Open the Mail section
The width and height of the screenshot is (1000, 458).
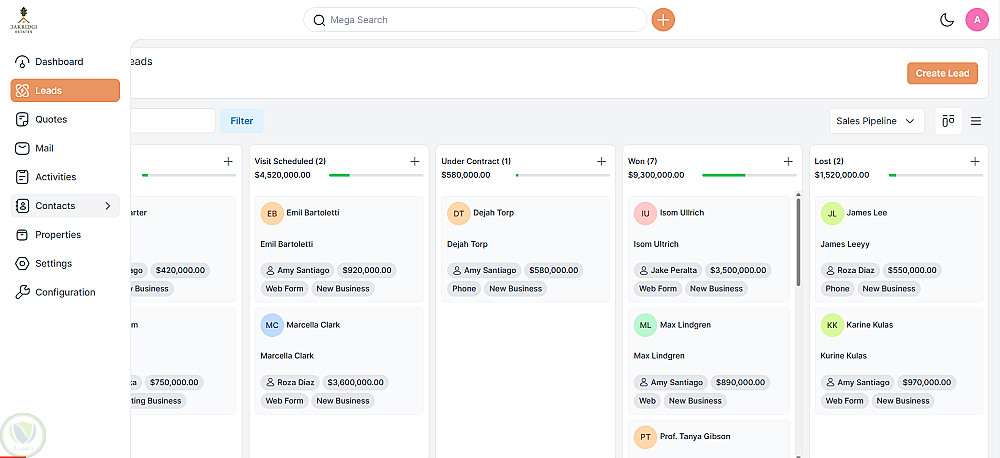[44, 148]
